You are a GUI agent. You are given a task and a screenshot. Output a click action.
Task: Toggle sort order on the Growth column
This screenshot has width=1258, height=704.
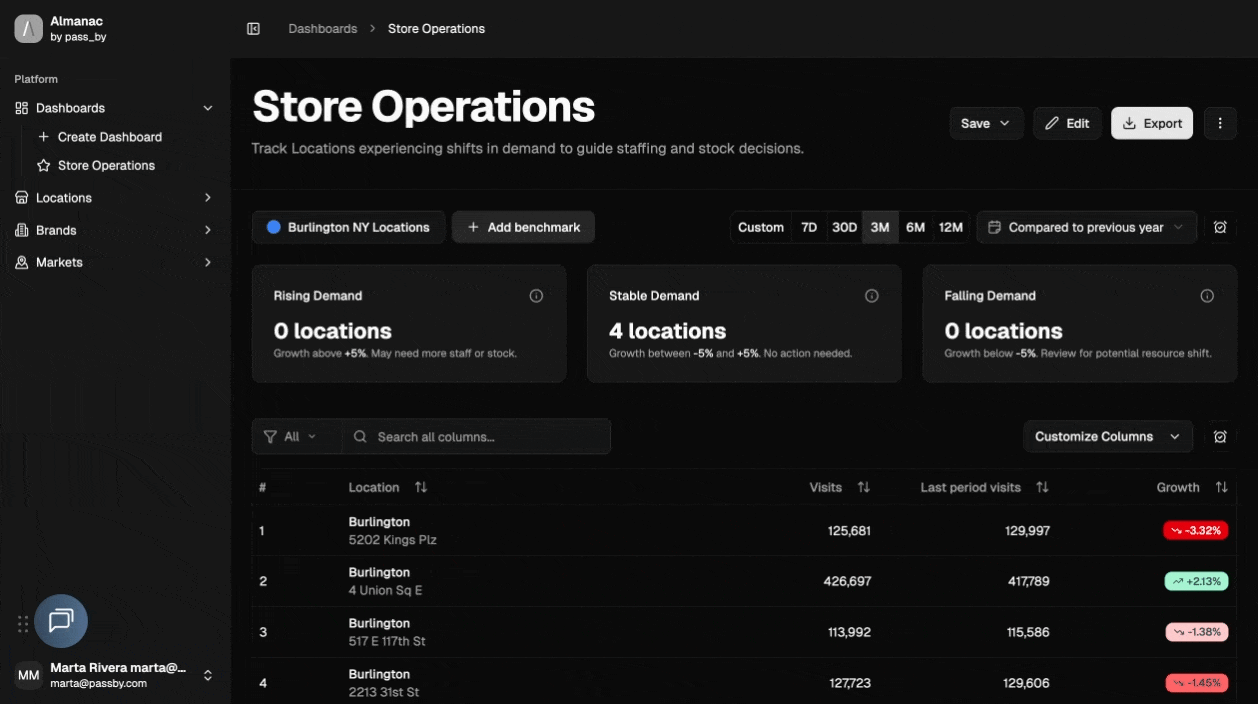point(1221,487)
